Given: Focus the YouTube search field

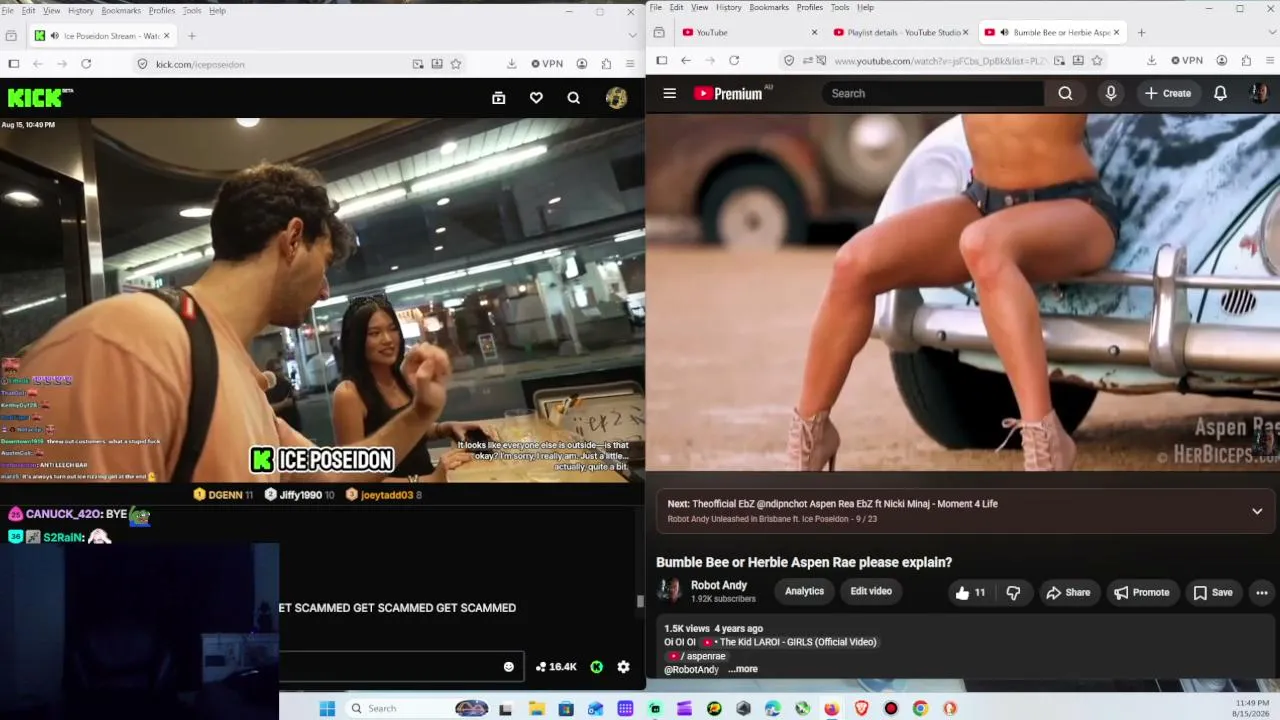Looking at the screenshot, I should point(932,93).
